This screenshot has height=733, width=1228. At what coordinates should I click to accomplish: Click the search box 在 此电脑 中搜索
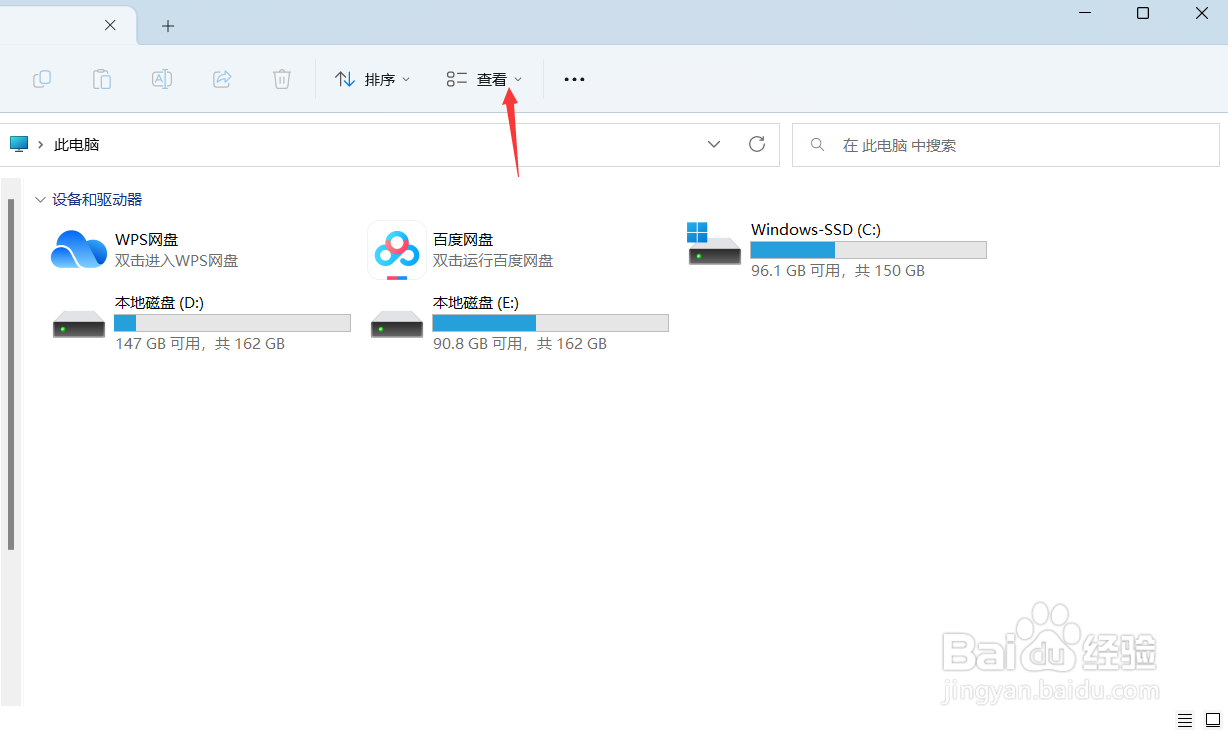click(x=1006, y=145)
